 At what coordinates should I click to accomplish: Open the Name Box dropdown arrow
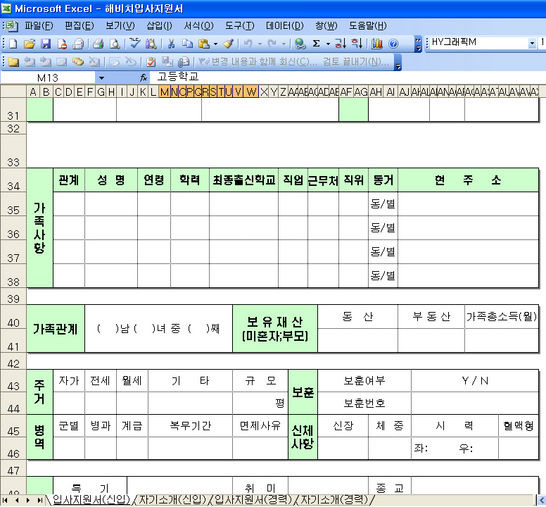click(x=101, y=78)
